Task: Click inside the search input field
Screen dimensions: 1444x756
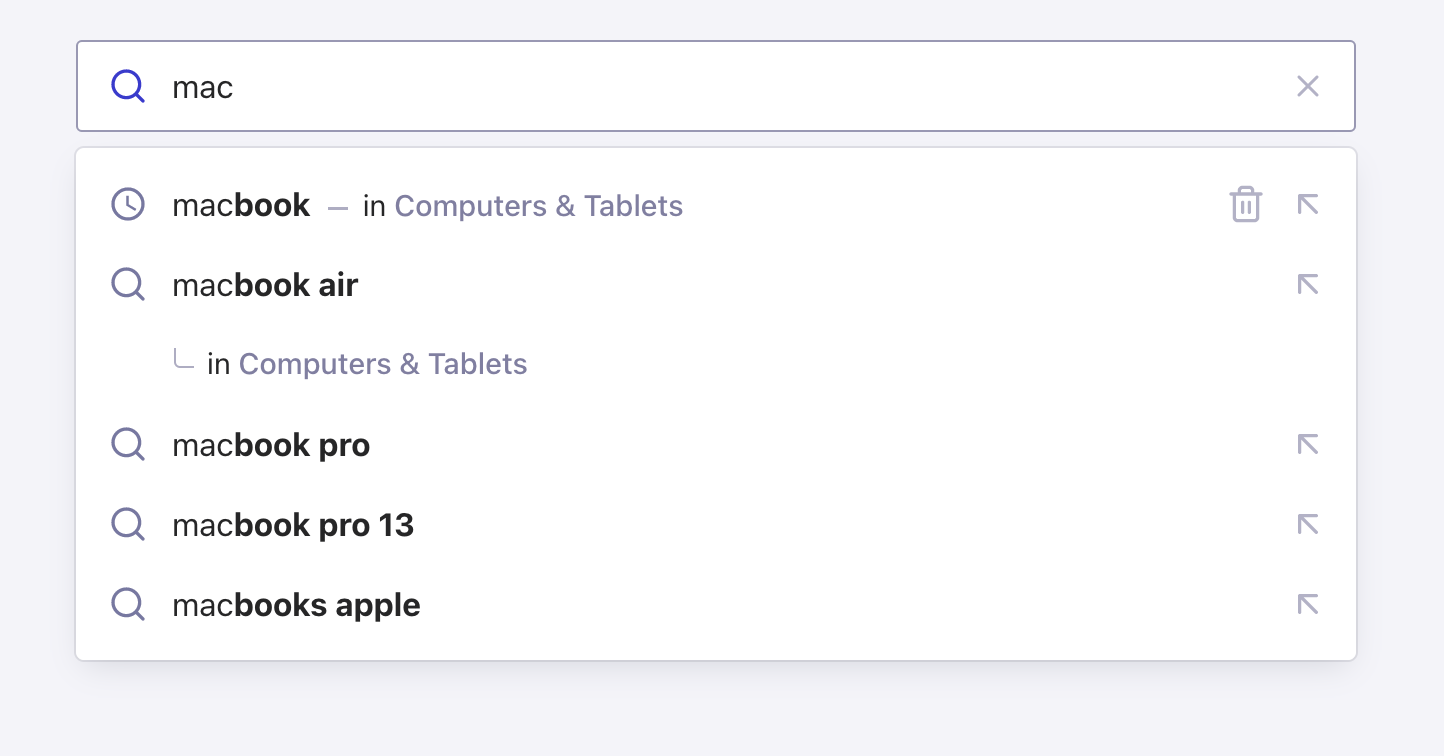Action: pos(600,86)
